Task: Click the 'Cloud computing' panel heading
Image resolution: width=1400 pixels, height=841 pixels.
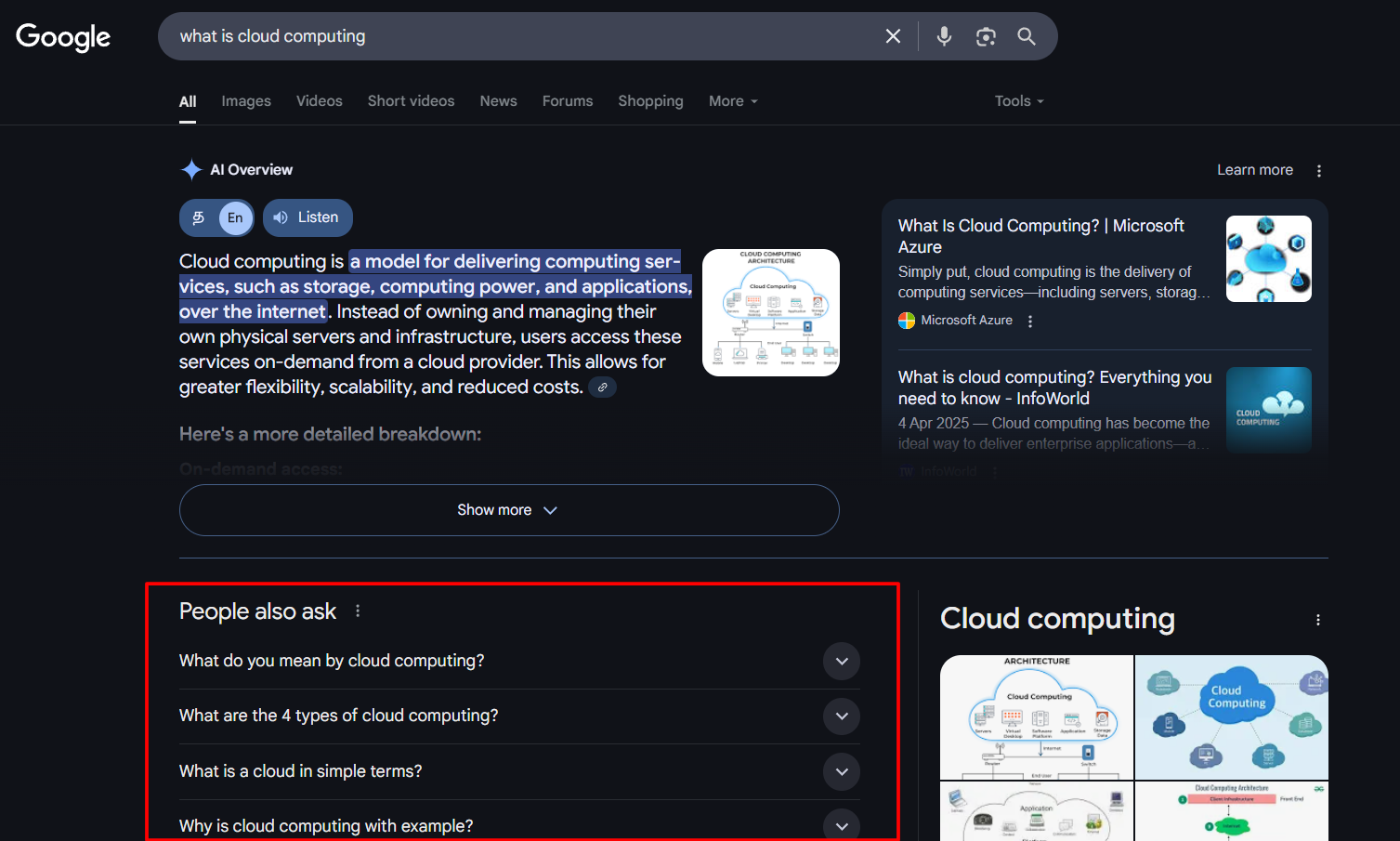Action: (x=1057, y=618)
